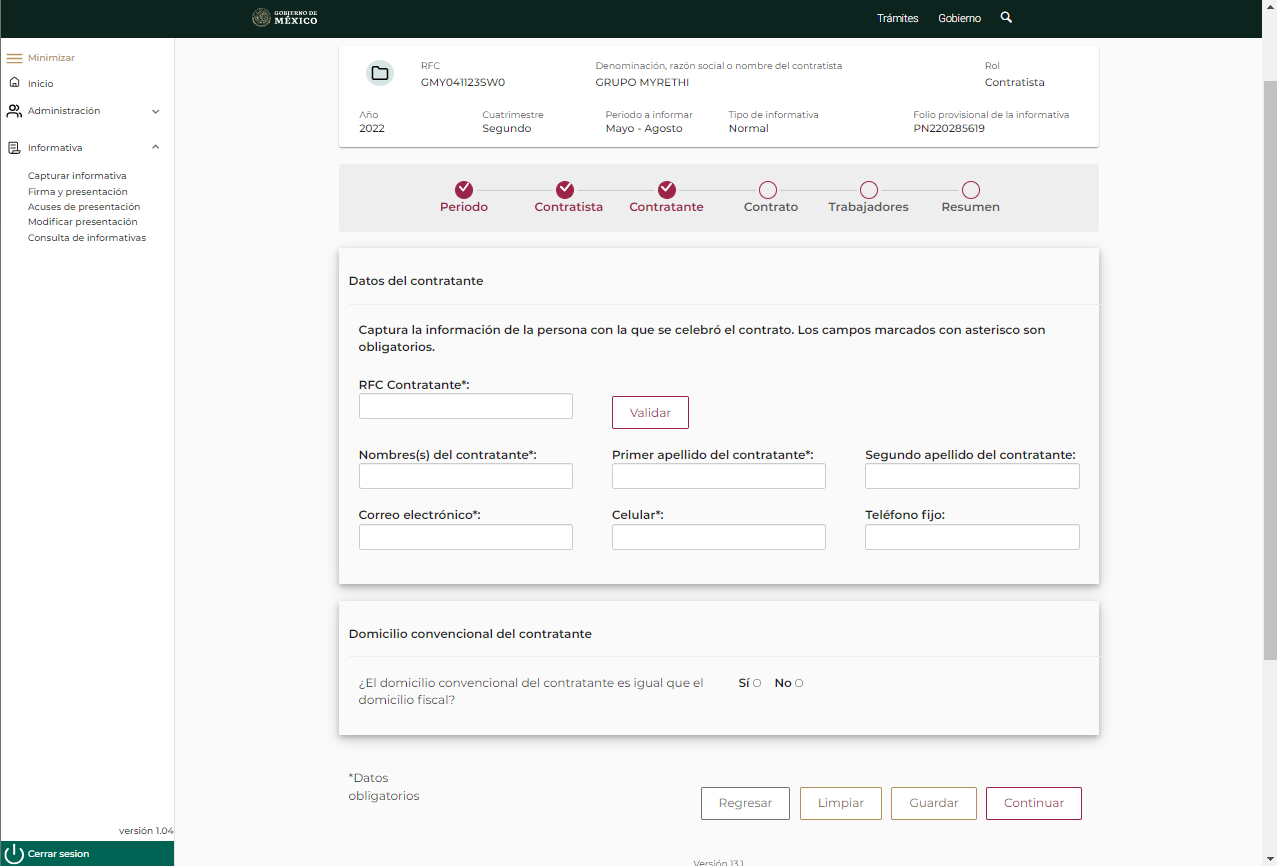Expand the Administración sidebar section

tap(155, 111)
